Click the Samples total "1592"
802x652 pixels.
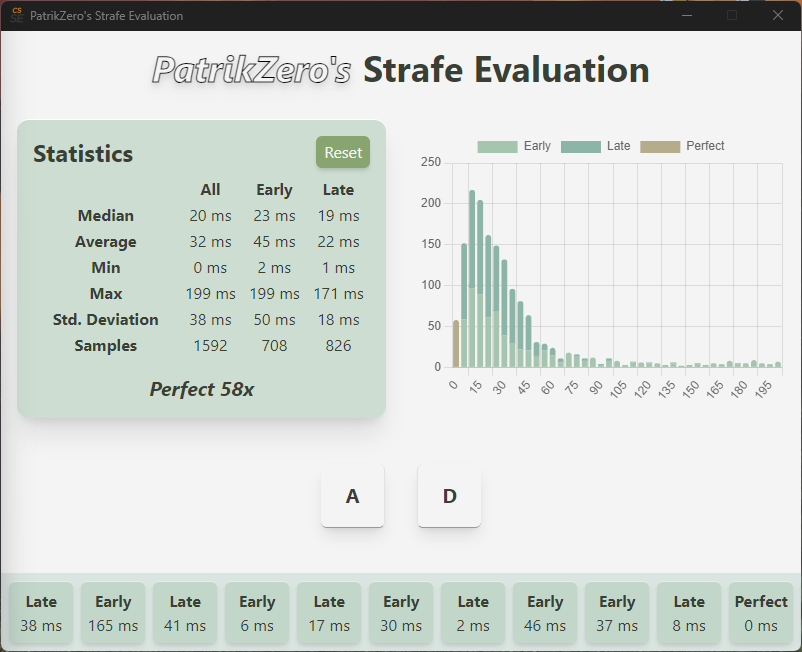(210, 346)
